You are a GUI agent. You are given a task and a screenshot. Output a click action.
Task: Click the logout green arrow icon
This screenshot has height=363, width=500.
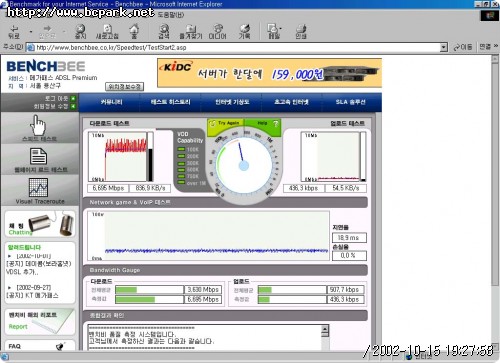point(73,98)
